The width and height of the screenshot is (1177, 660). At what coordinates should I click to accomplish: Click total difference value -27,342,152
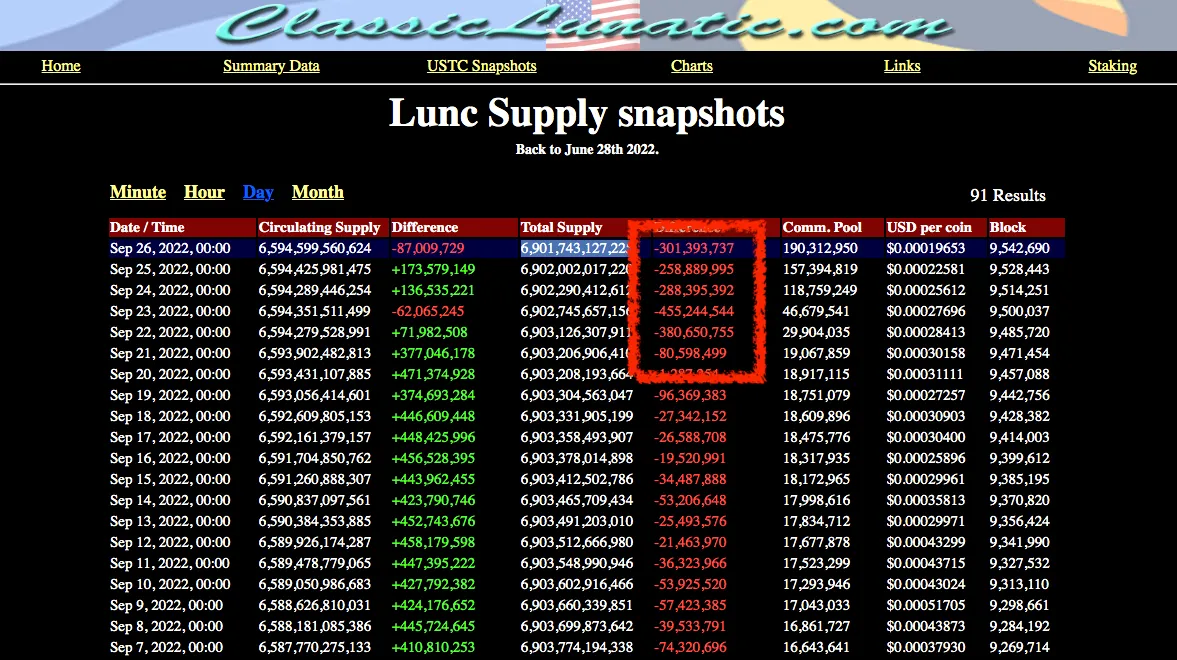pos(690,417)
